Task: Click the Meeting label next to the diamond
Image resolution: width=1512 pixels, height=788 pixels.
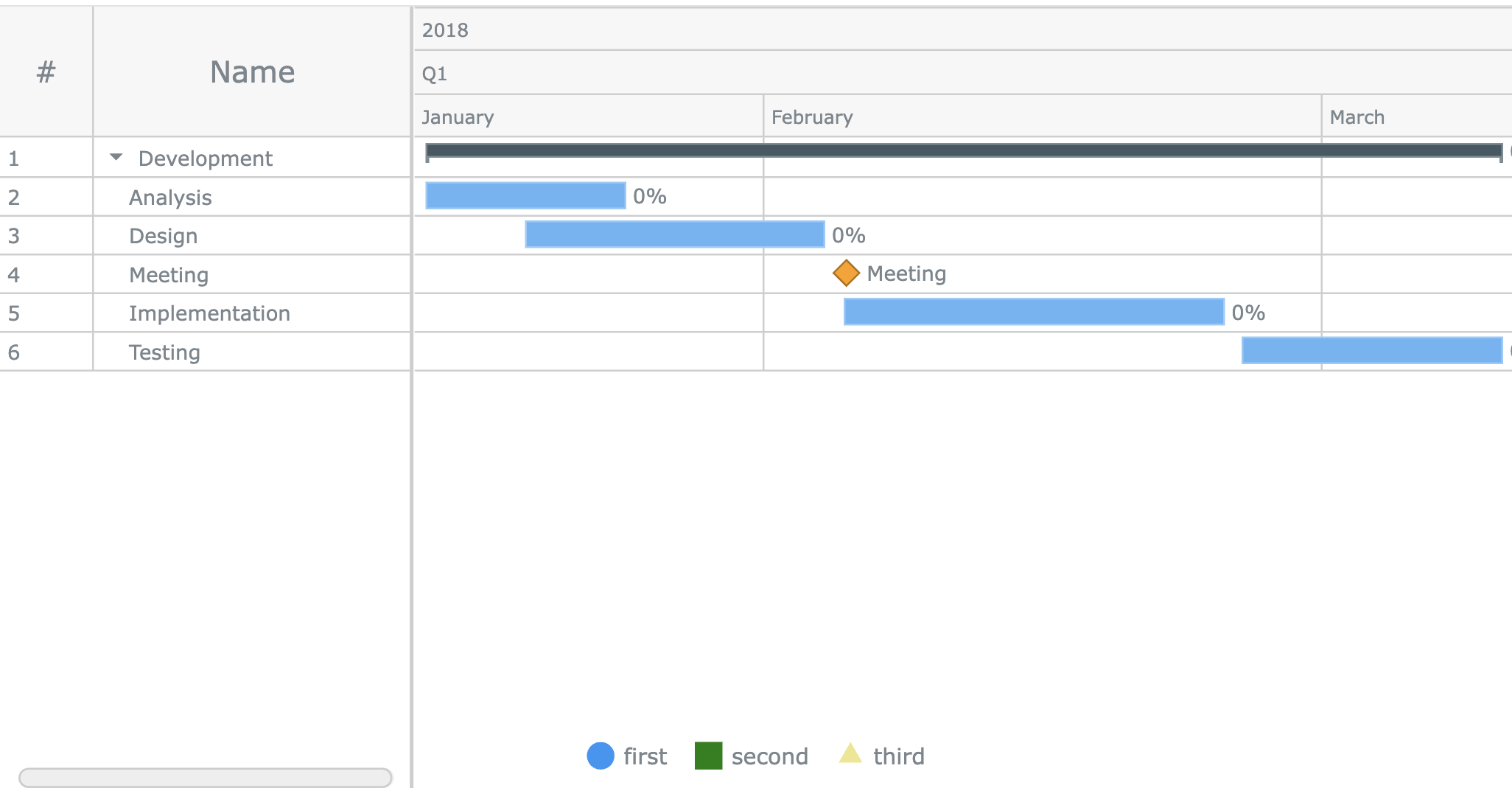Action: pos(906,273)
